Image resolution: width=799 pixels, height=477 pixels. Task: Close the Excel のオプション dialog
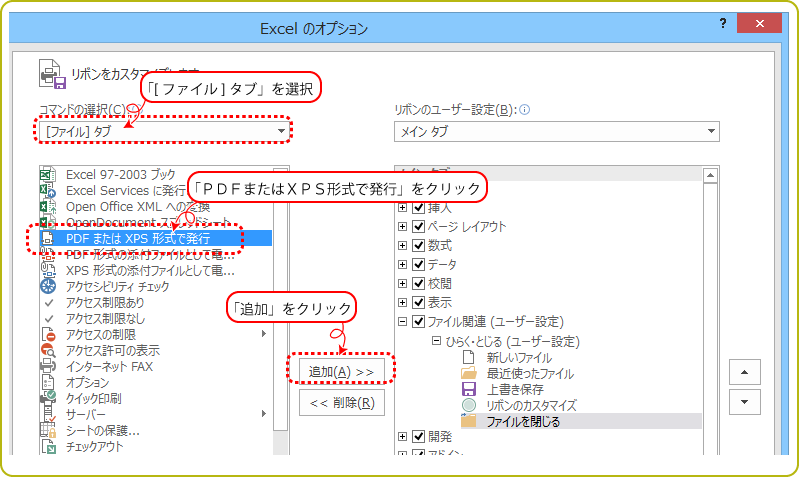[759, 23]
